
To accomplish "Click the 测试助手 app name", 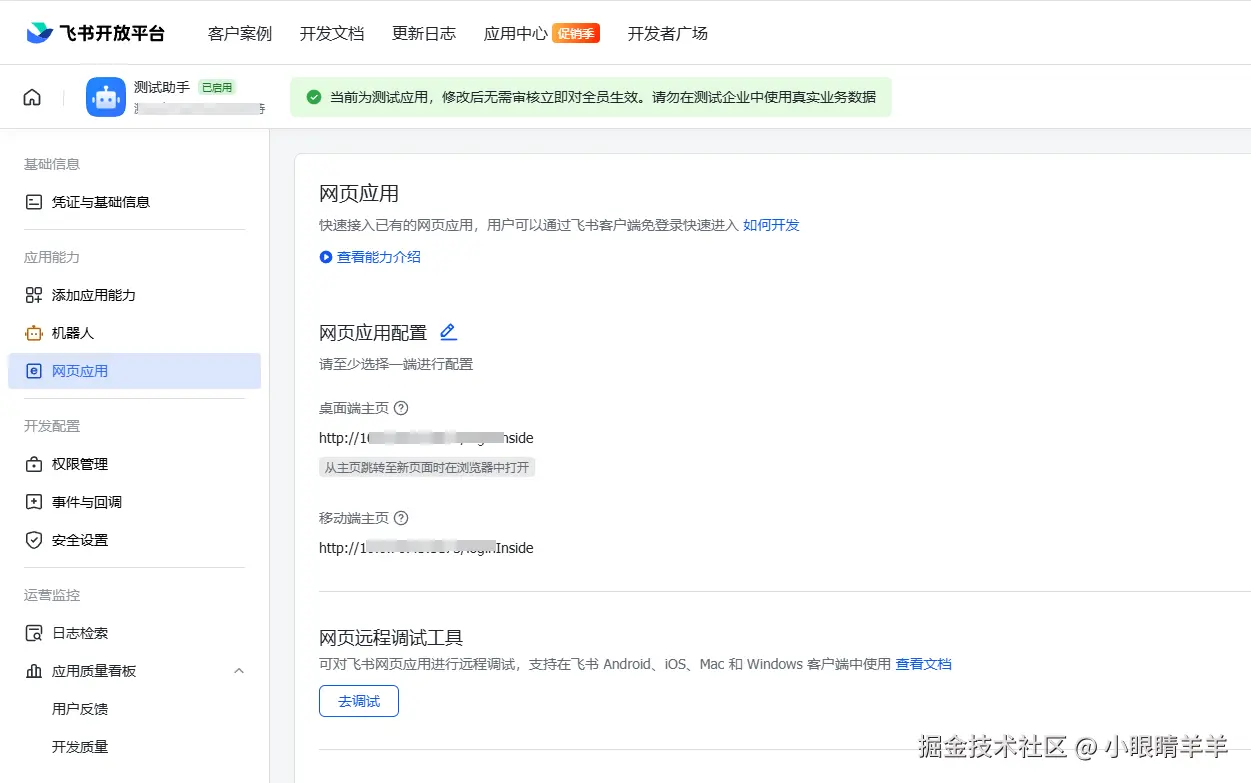I will pos(162,87).
